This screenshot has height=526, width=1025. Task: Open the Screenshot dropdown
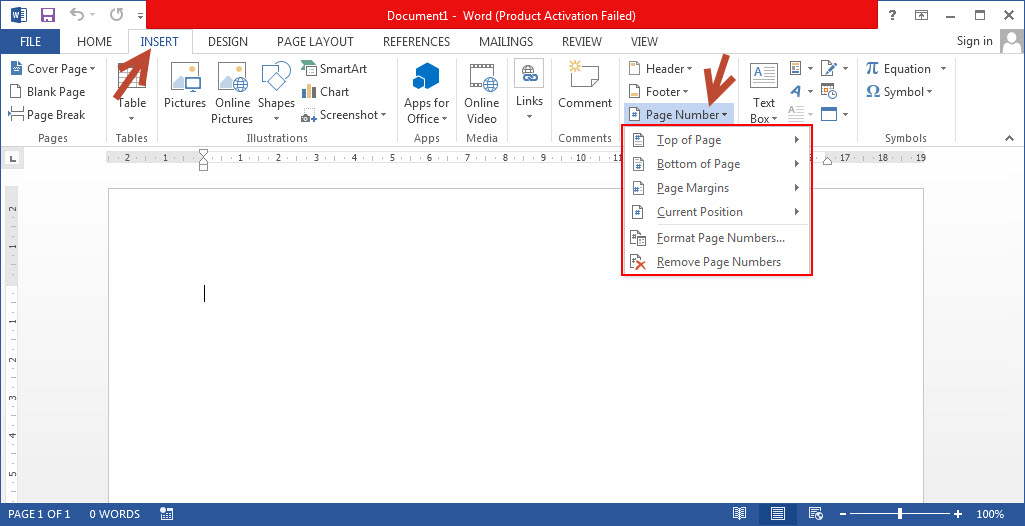(x=344, y=115)
